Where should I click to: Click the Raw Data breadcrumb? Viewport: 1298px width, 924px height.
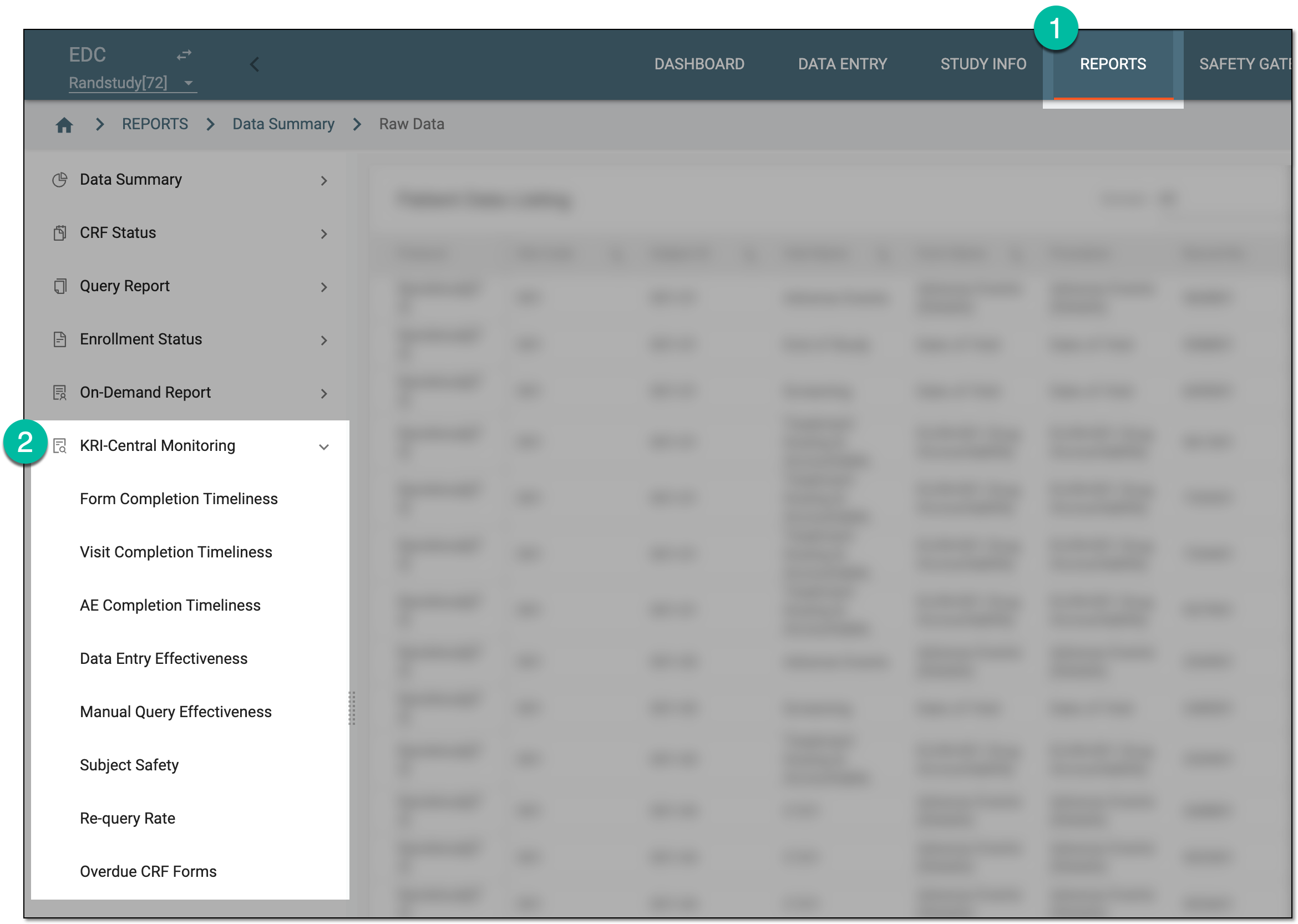(412, 124)
